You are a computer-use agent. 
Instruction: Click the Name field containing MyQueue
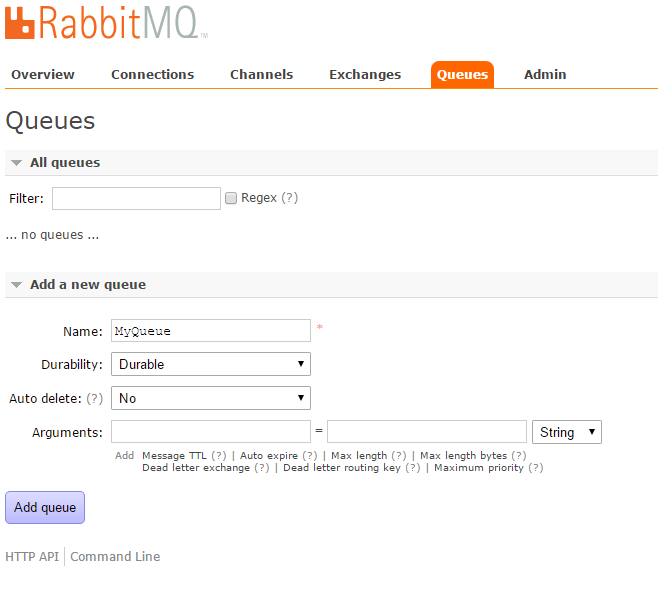coord(210,330)
